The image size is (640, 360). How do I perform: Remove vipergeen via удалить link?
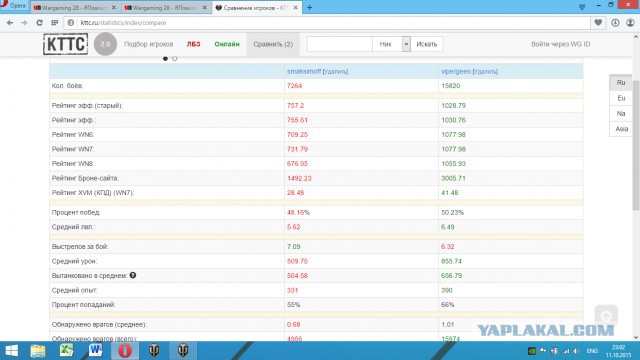point(485,71)
